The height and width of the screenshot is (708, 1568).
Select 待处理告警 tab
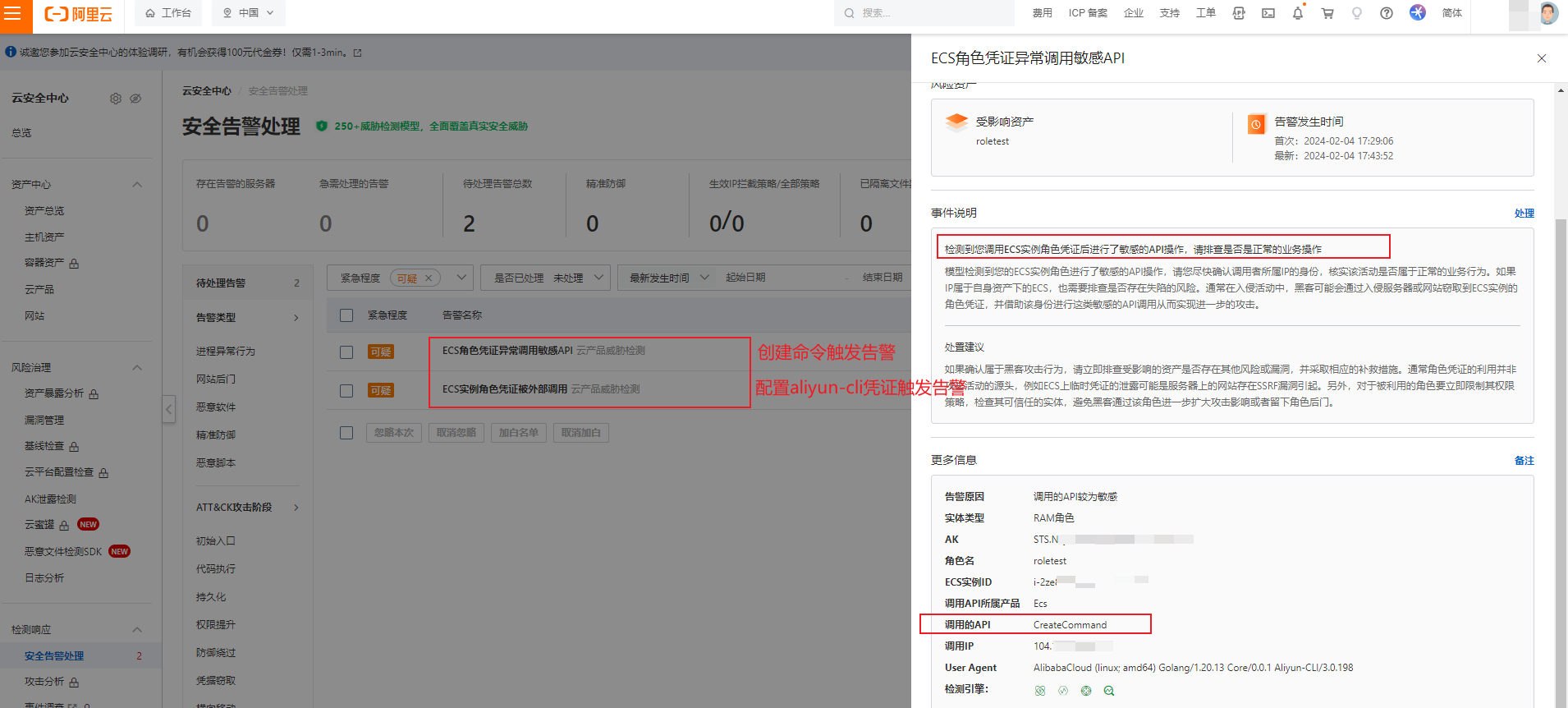pos(247,283)
